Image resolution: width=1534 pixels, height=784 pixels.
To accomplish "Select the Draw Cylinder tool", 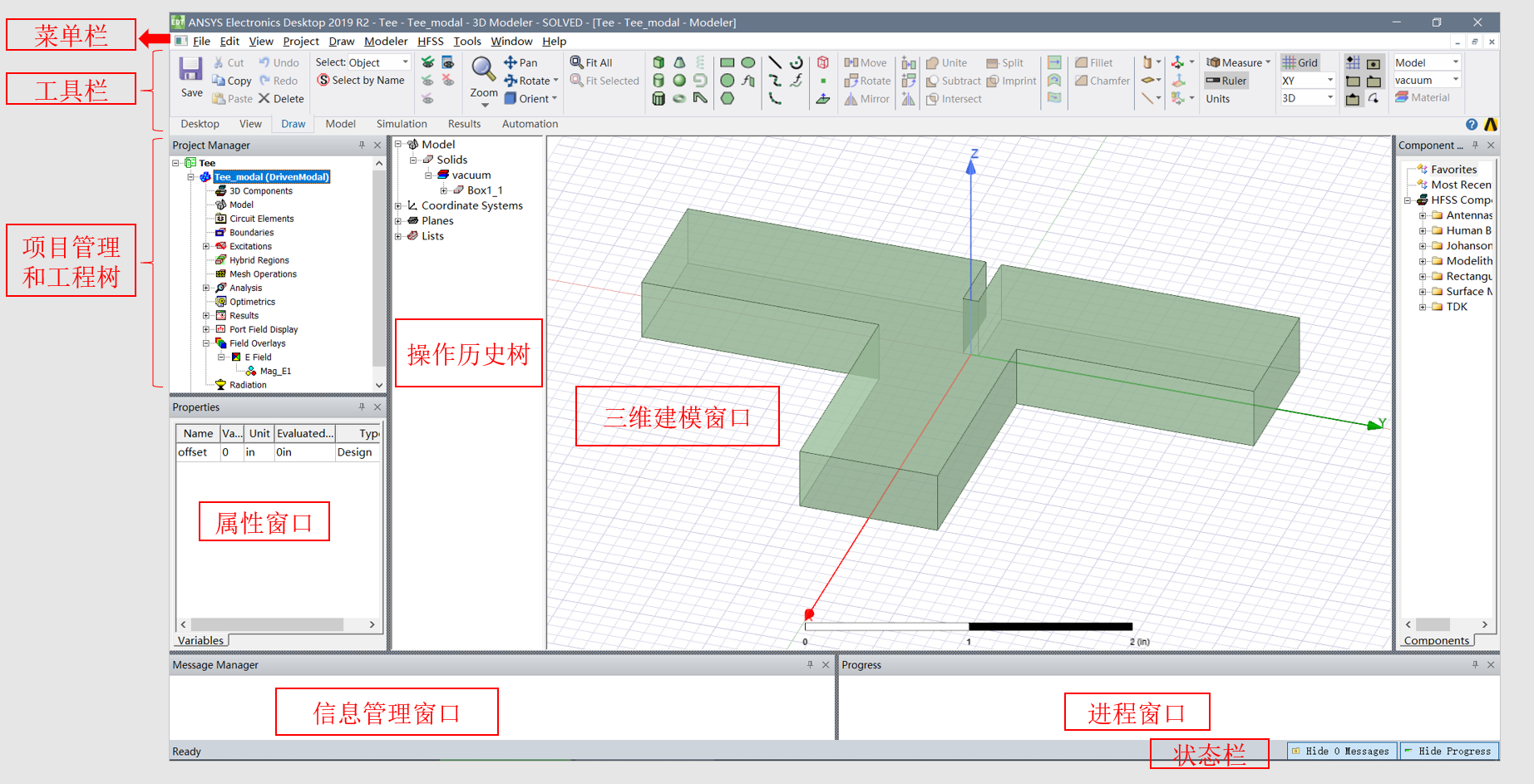I will [x=658, y=81].
